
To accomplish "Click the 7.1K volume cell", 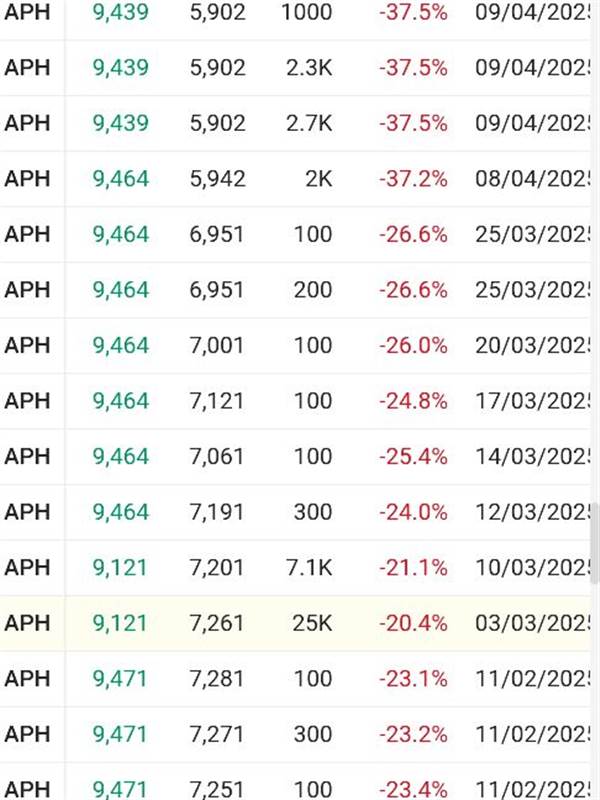I will (x=308, y=568).
